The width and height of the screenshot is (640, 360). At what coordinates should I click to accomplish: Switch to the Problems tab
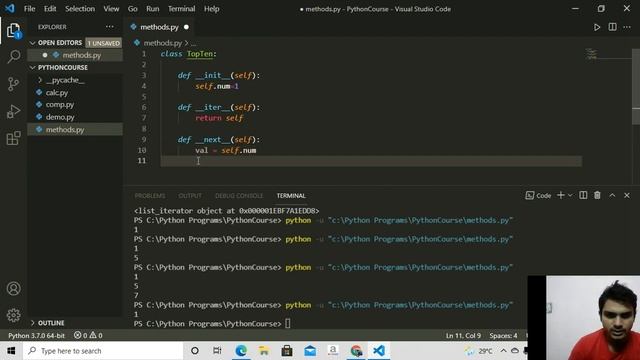tap(150, 196)
